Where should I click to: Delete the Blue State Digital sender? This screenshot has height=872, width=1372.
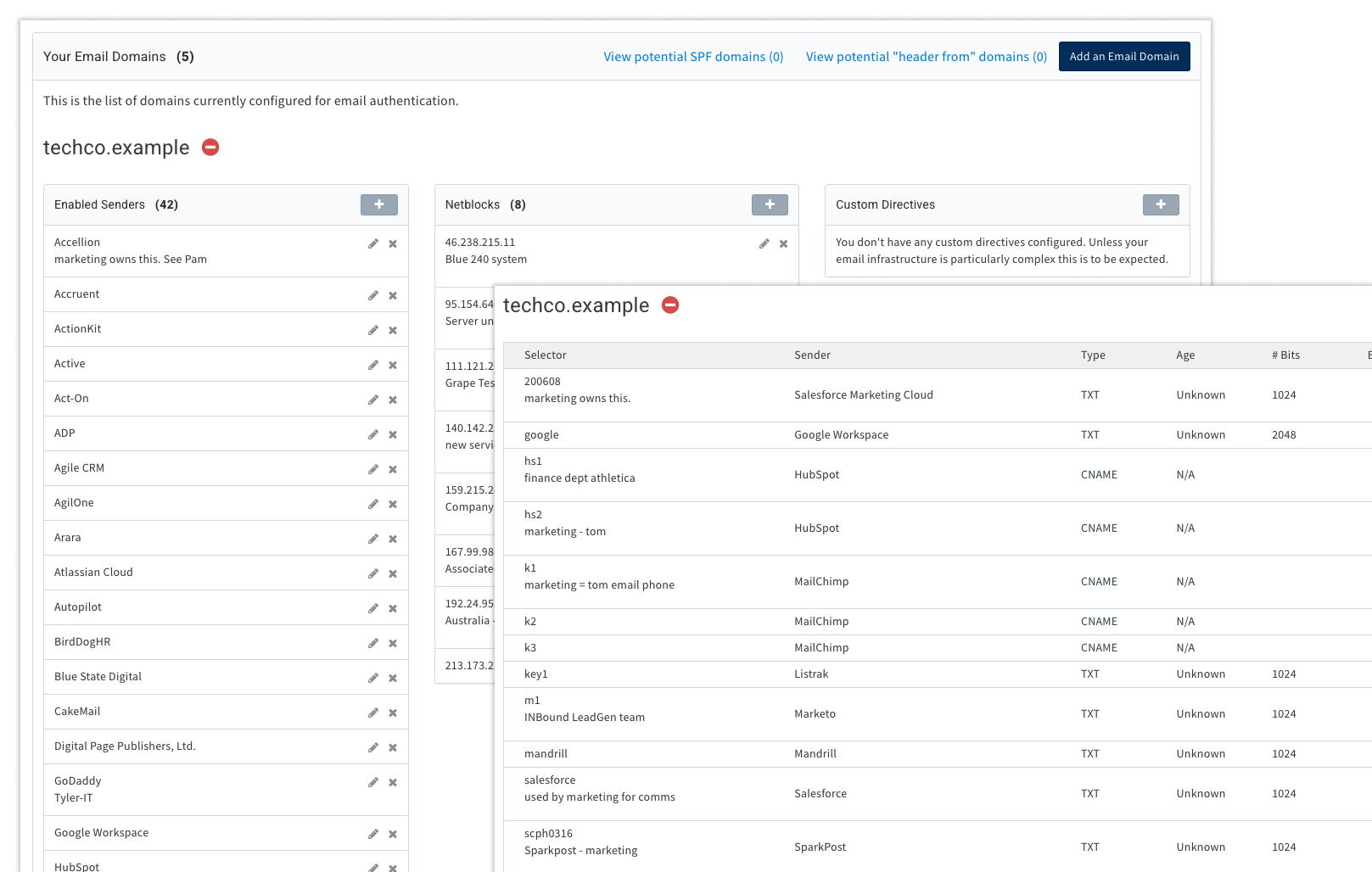coord(393,678)
